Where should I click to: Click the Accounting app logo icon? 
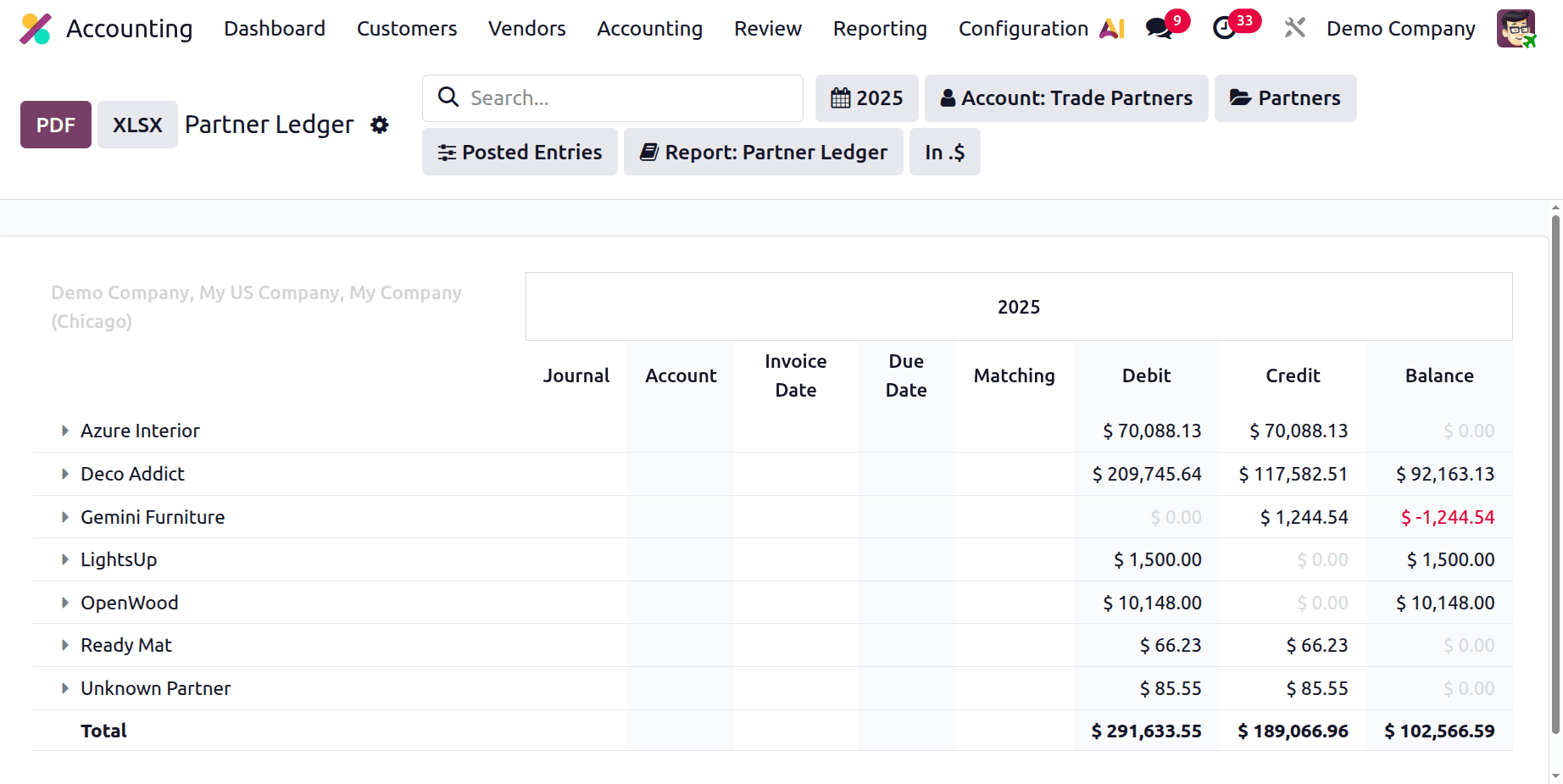pos(36,29)
